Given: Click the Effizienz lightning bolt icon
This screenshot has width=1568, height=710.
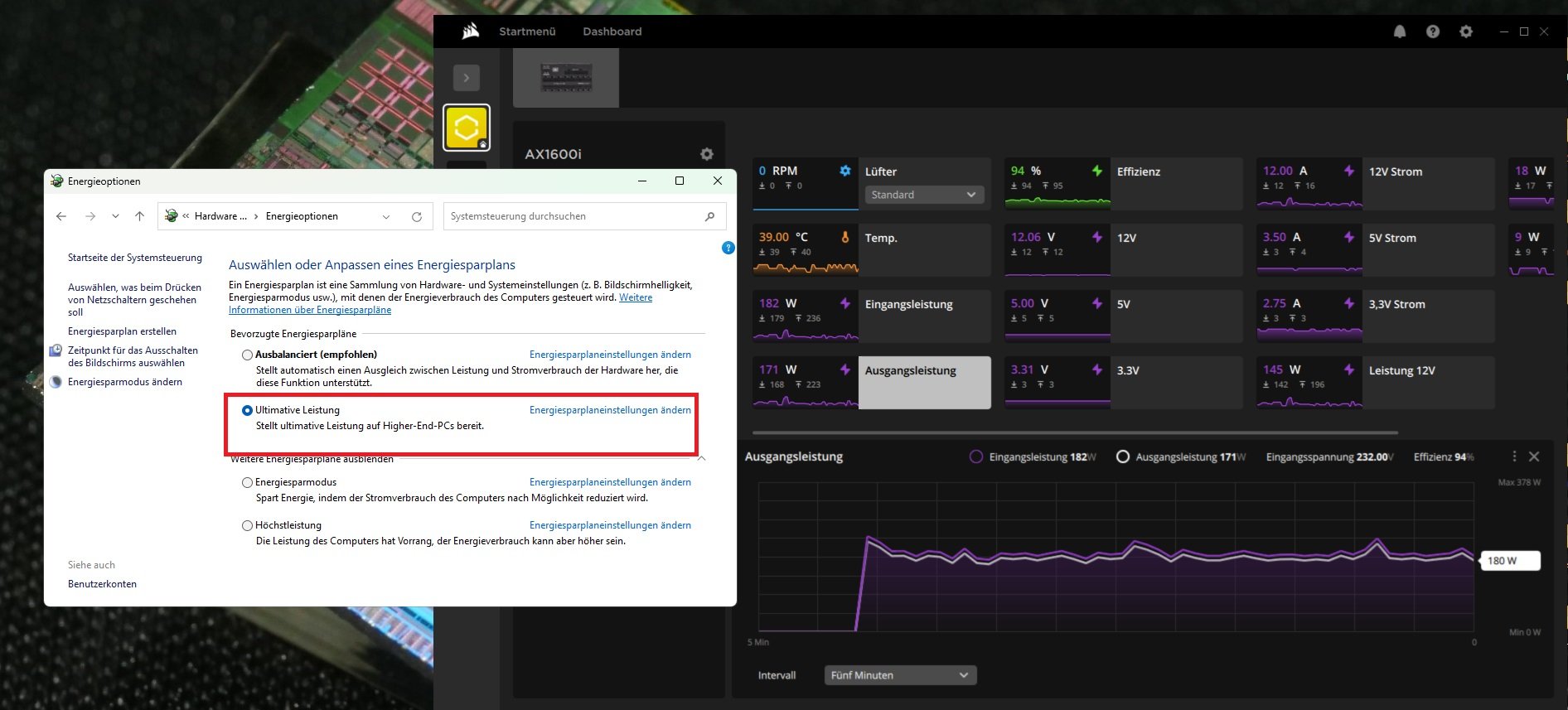Looking at the screenshot, I should pyautogui.click(x=1097, y=171).
